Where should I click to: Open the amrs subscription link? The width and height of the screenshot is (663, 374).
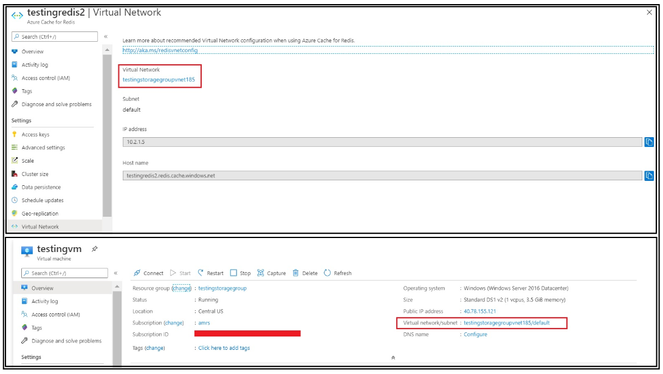point(204,323)
